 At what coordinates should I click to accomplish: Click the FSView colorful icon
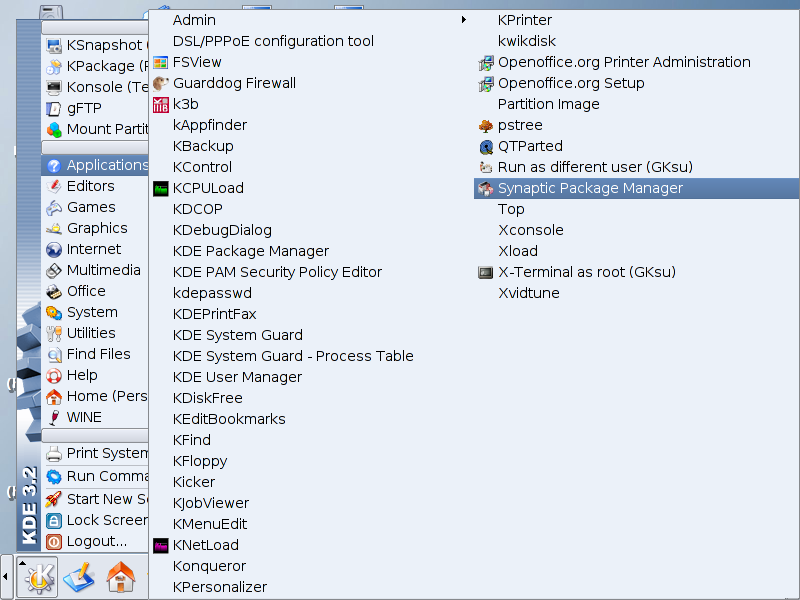[x=160, y=62]
